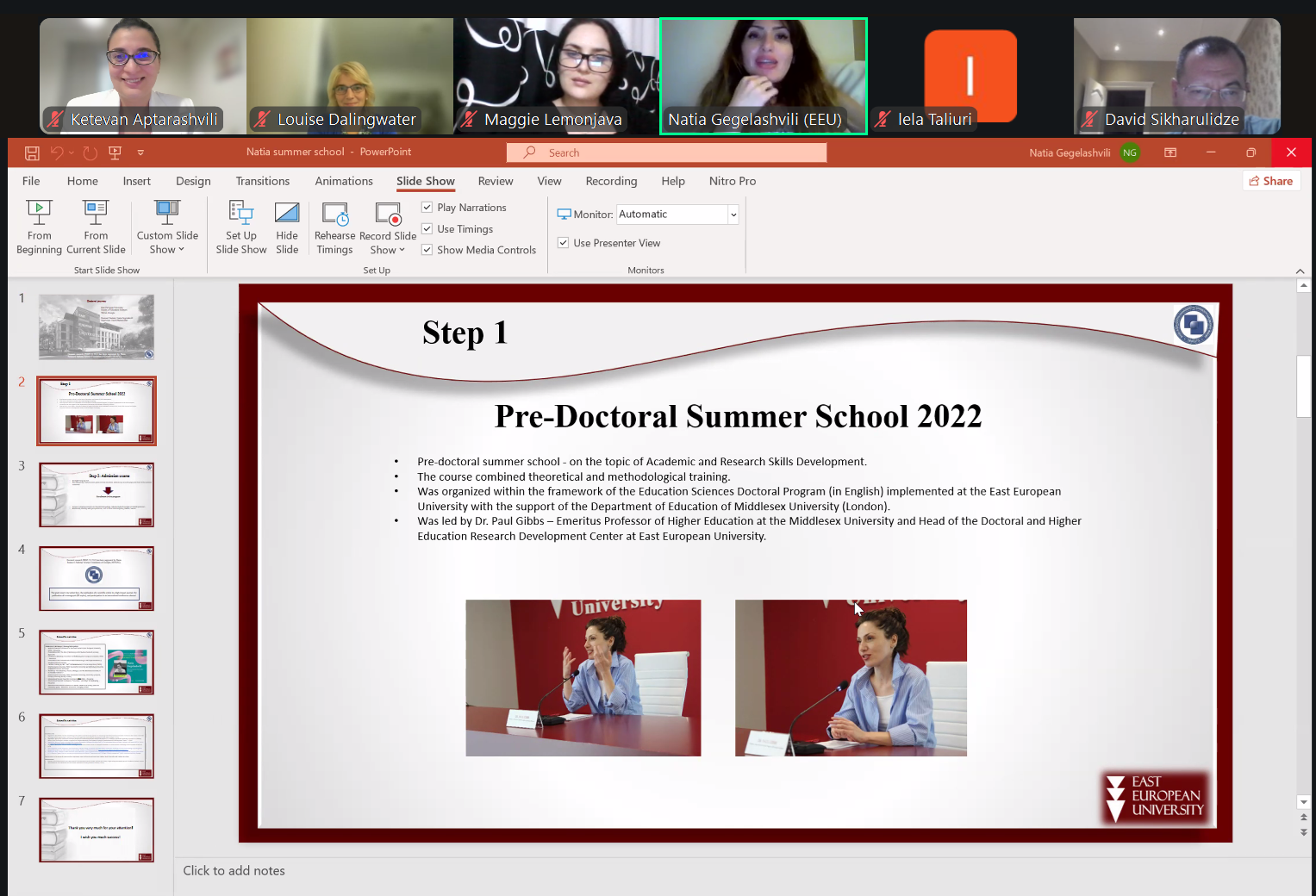Click the Undo arrow icon
This screenshot has height=896, width=1316.
coord(57,152)
